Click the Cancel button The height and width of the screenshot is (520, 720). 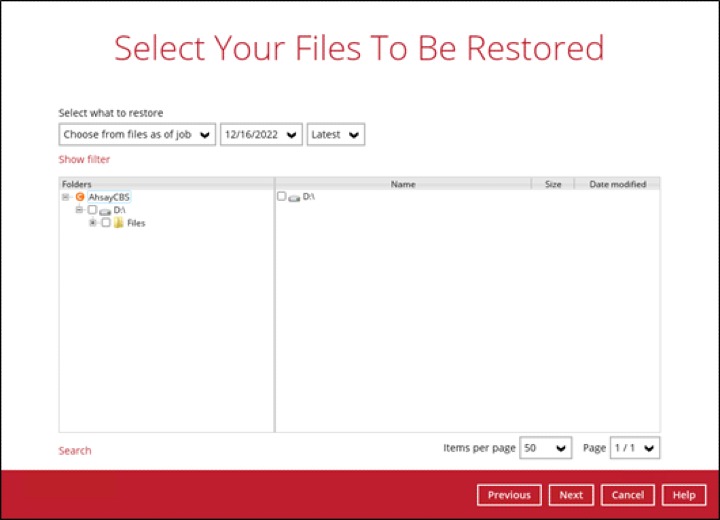[628, 495]
